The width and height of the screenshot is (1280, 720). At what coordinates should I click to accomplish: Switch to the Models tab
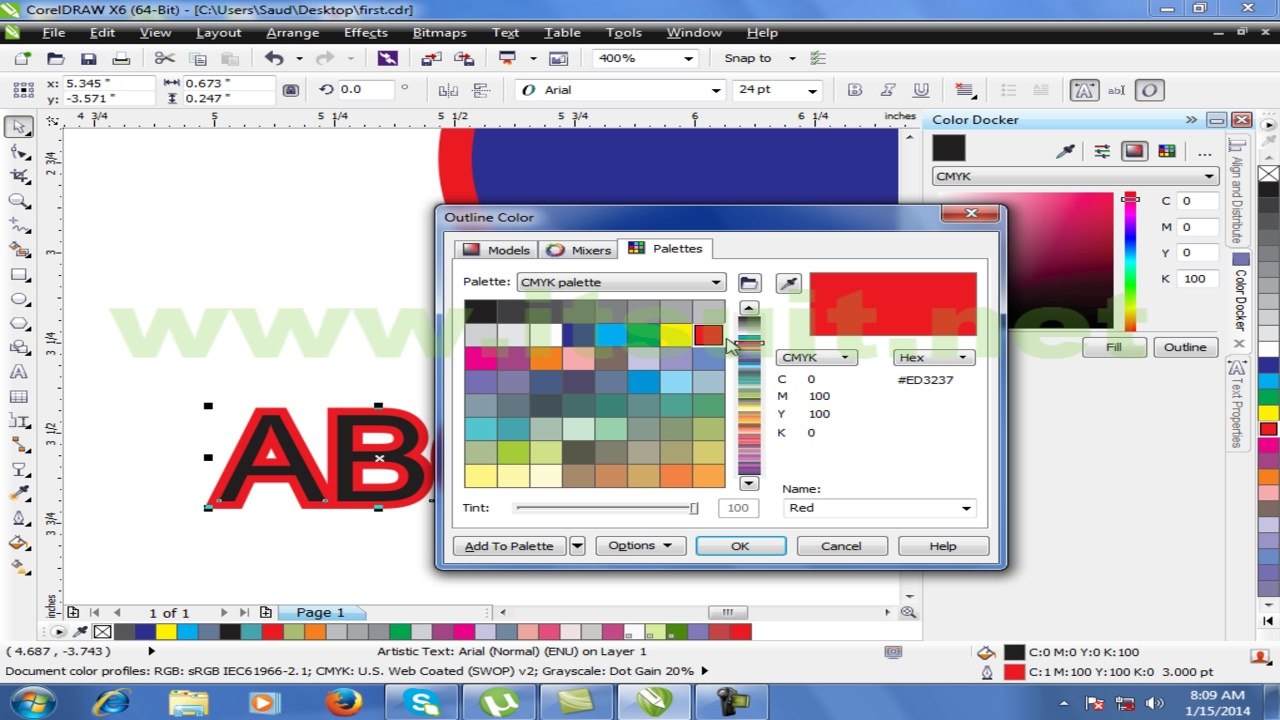496,250
